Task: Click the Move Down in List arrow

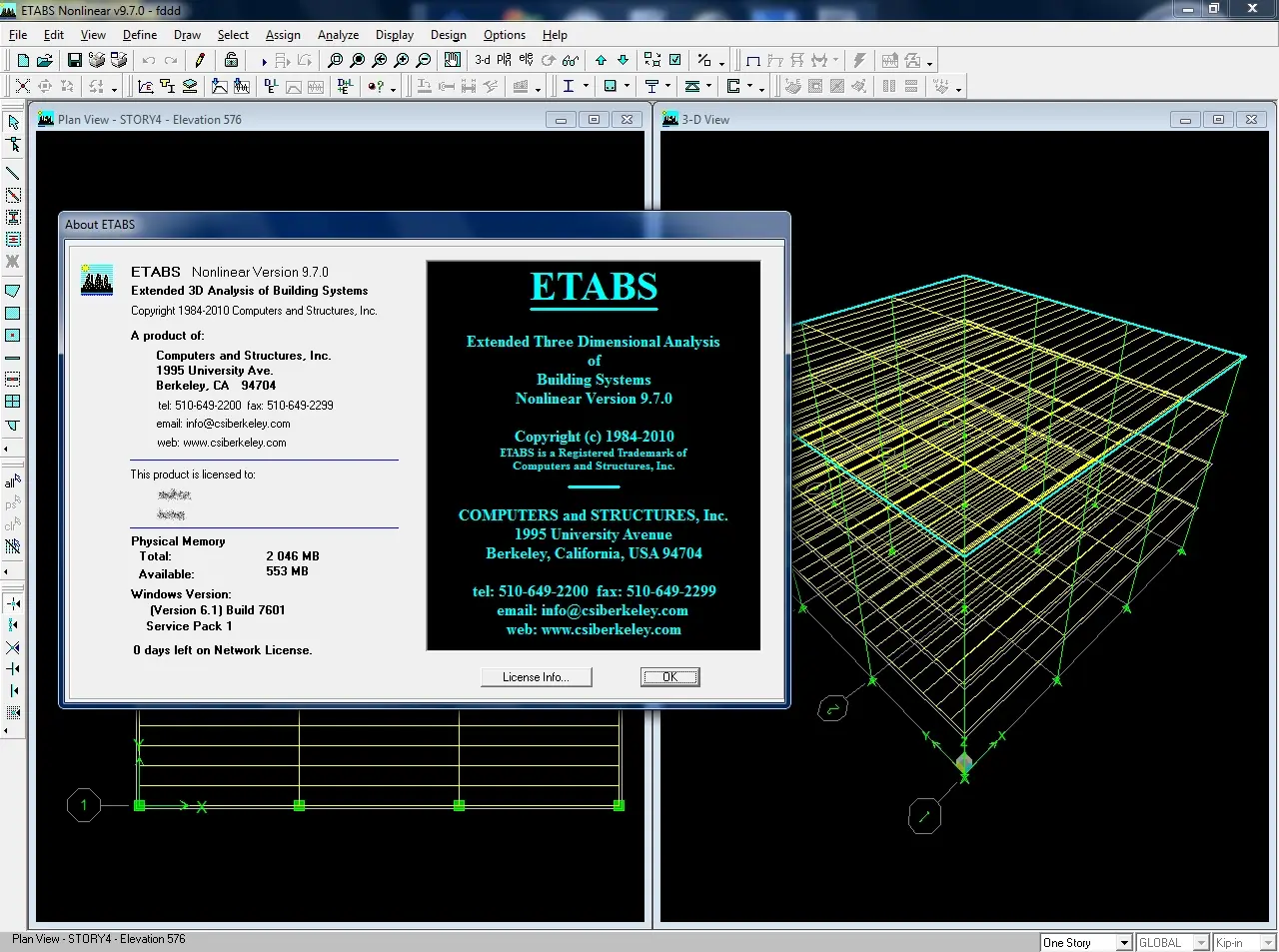Action: tap(623, 60)
